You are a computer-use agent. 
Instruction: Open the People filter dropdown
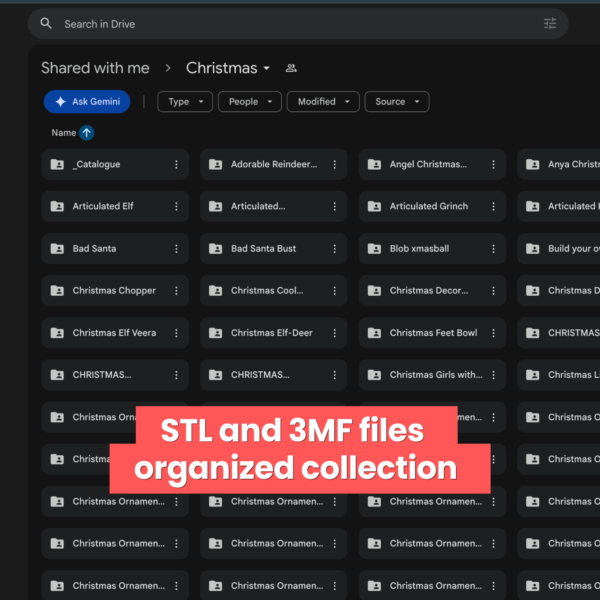pyautogui.click(x=250, y=102)
